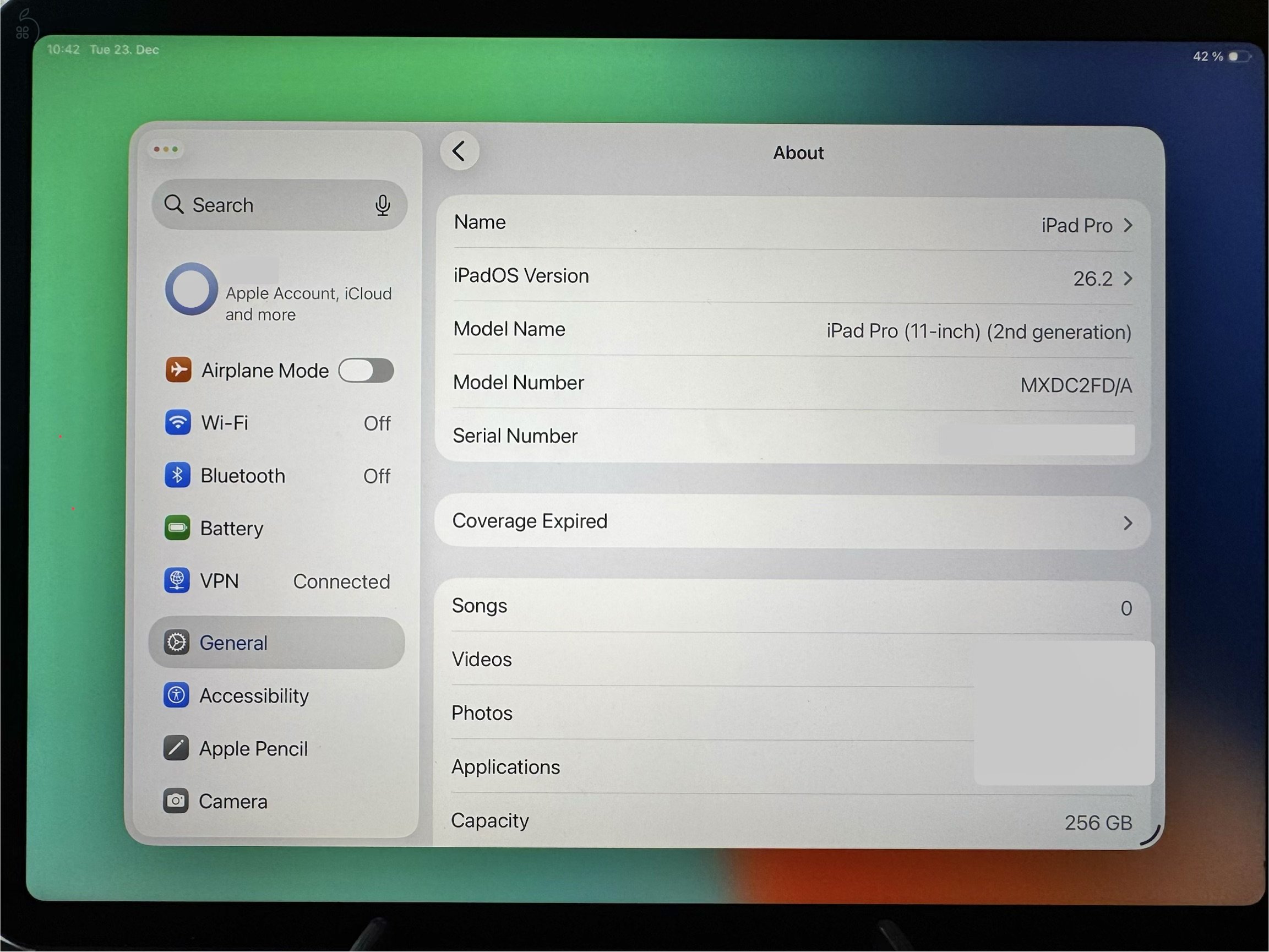The image size is (1269, 952).
Task: Select the Wi-Fi icon in the sidebar
Action: coord(178,423)
